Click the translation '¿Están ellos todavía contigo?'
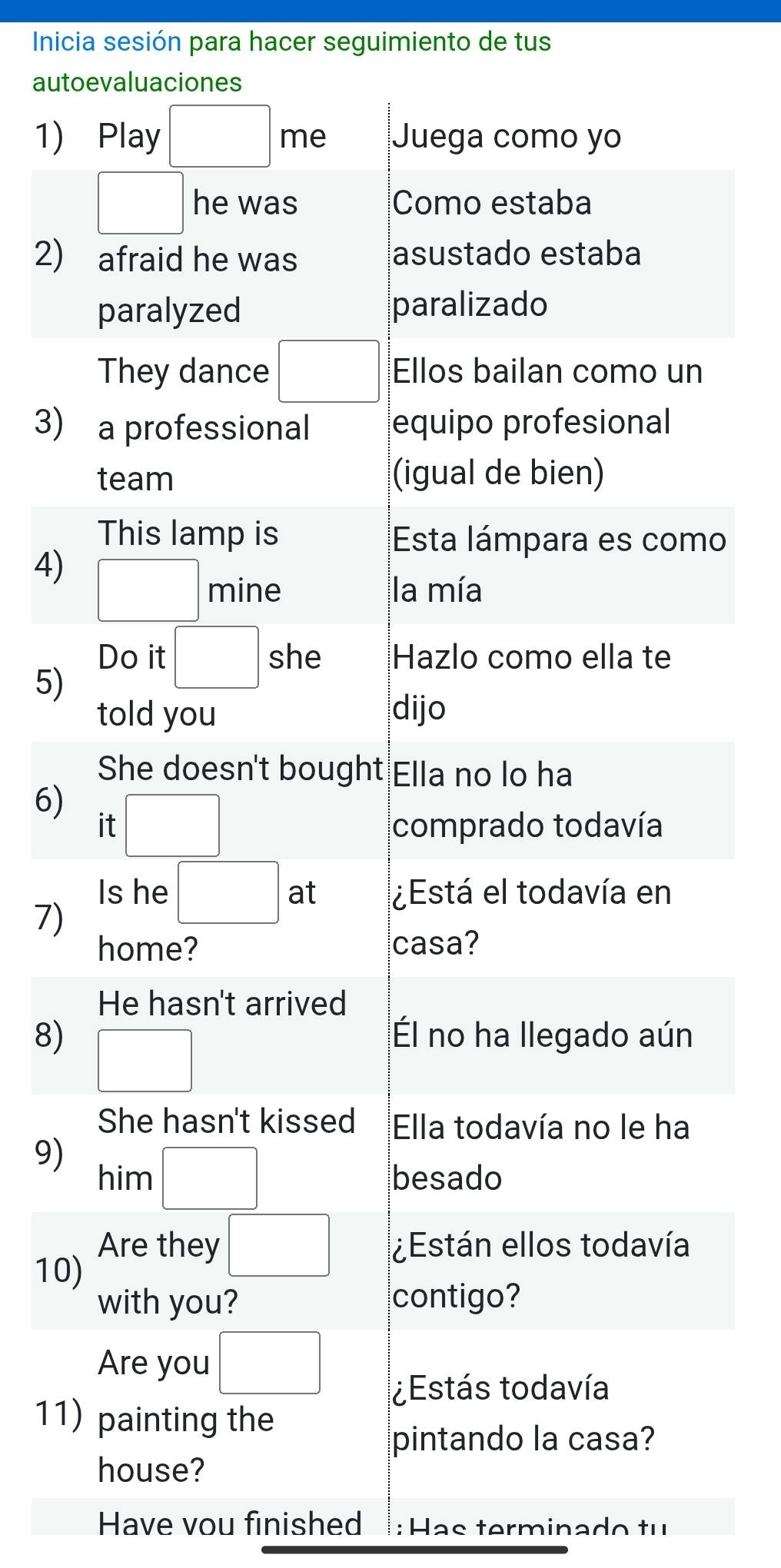Image resolution: width=781 pixels, height=1568 pixels. pyautogui.click(x=541, y=1271)
